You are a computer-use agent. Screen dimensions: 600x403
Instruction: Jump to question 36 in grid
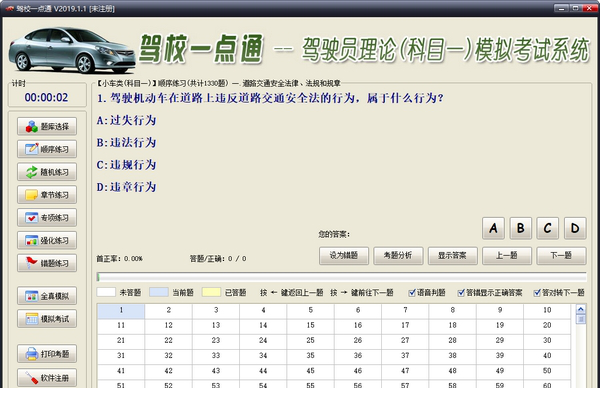pos(358,356)
